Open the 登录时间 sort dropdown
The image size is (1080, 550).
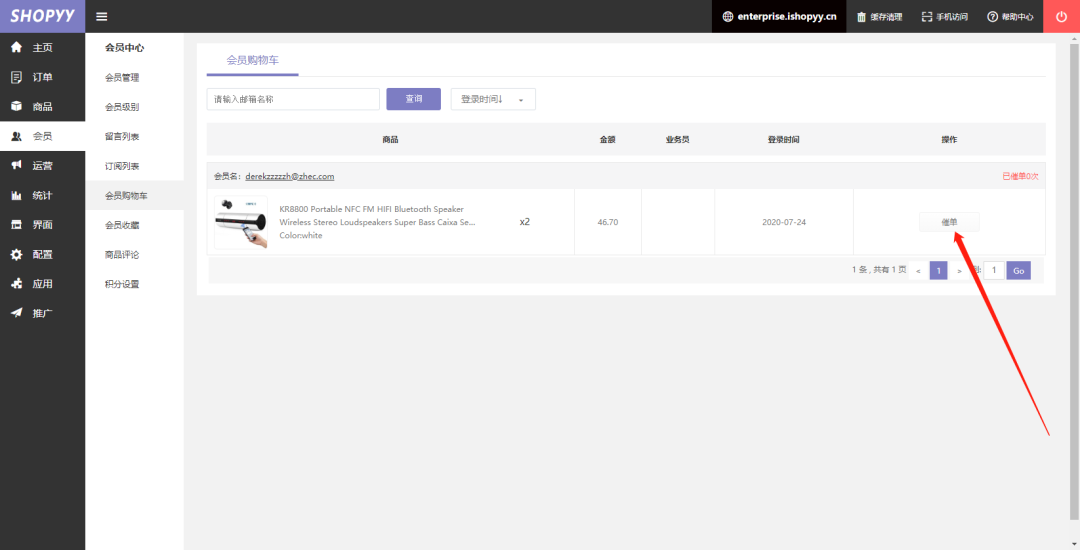coord(493,99)
